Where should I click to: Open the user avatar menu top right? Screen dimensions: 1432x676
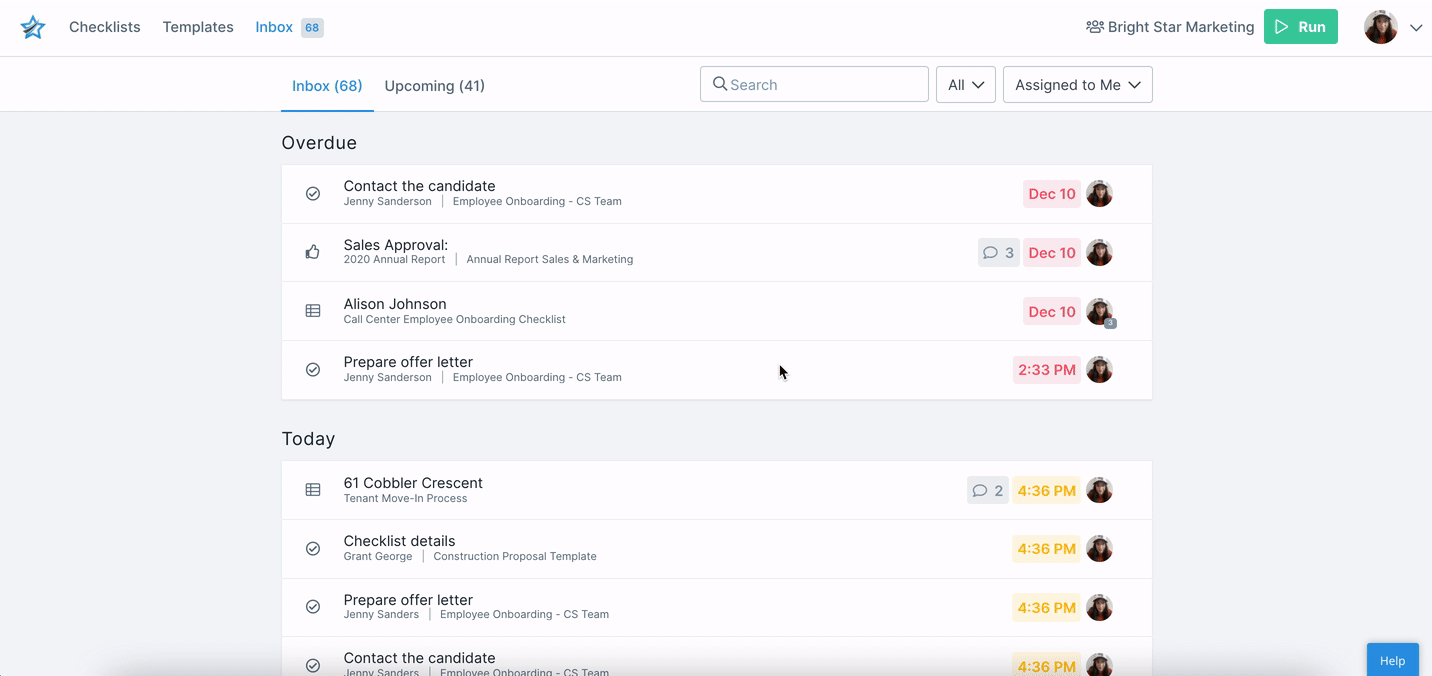point(1381,27)
